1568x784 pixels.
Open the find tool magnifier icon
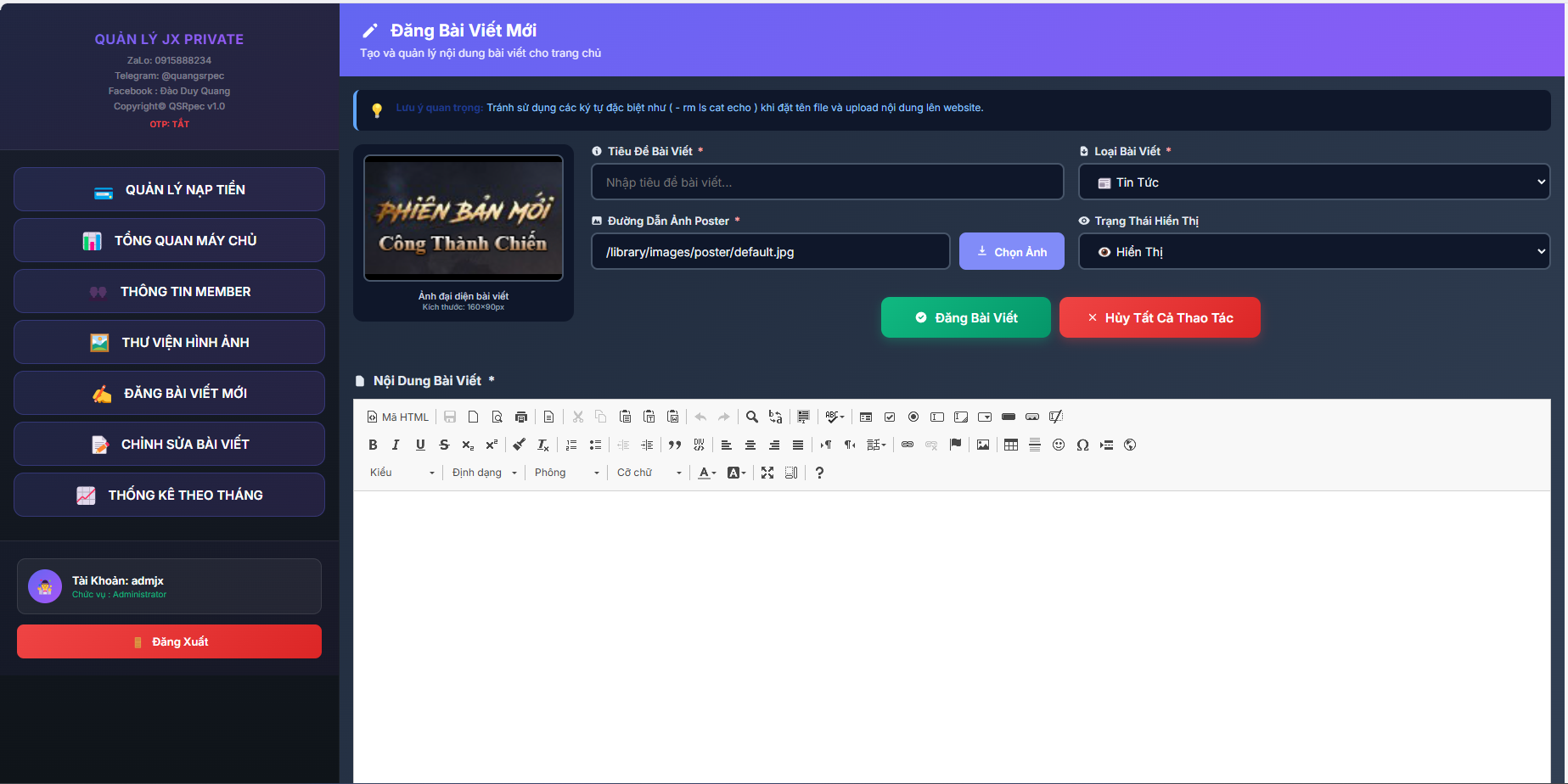(751, 417)
